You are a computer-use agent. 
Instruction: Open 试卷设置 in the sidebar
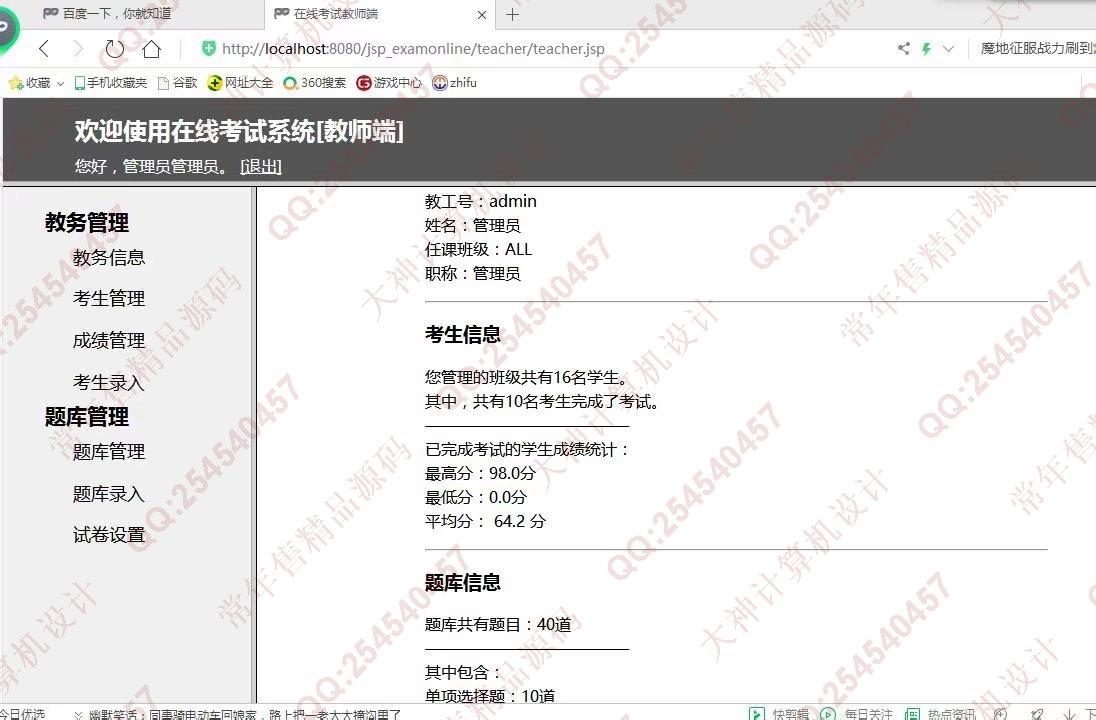[109, 535]
